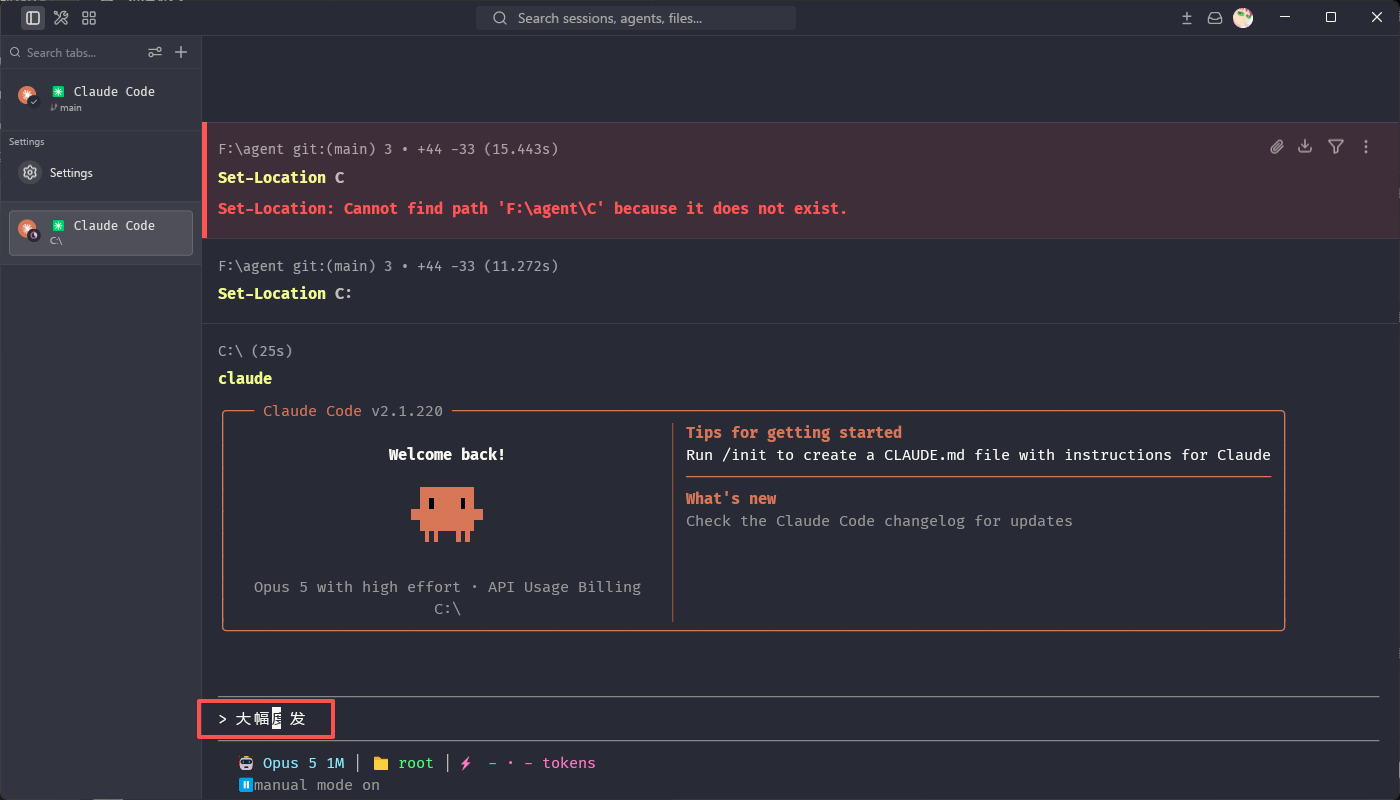This screenshot has width=1400, height=800.
Task: Click the plus-minus diff icon in title bar
Action: [1187, 18]
